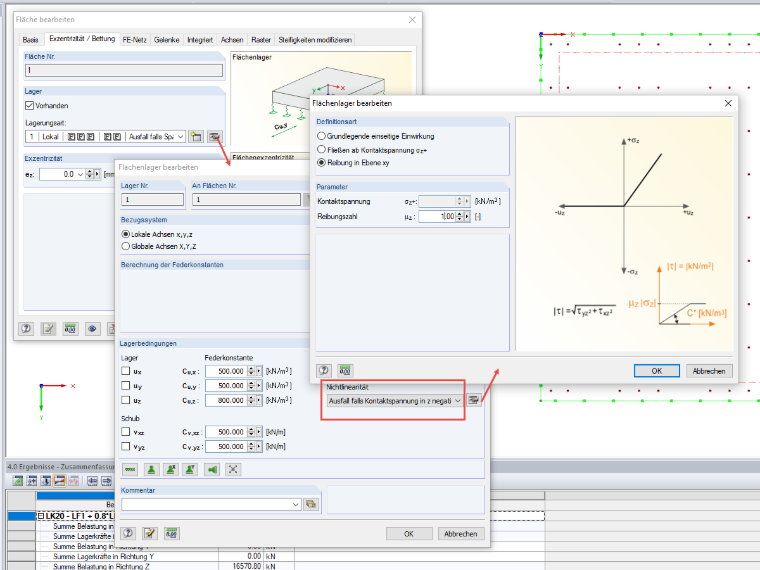Select Fließen ab Kontaktspannung radio option

click(321, 149)
